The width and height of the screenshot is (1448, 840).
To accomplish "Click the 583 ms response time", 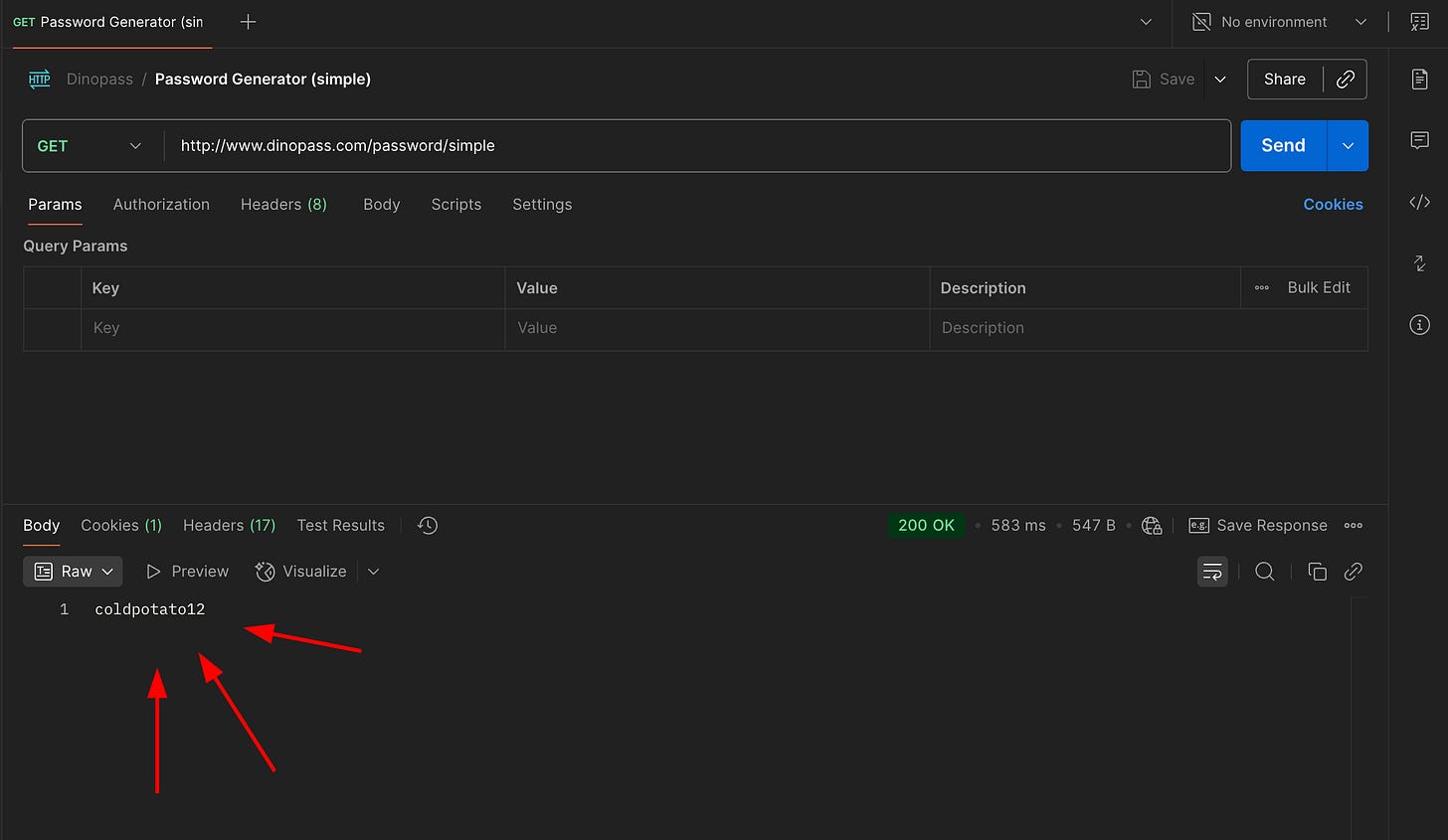I will pyautogui.click(x=1018, y=526).
